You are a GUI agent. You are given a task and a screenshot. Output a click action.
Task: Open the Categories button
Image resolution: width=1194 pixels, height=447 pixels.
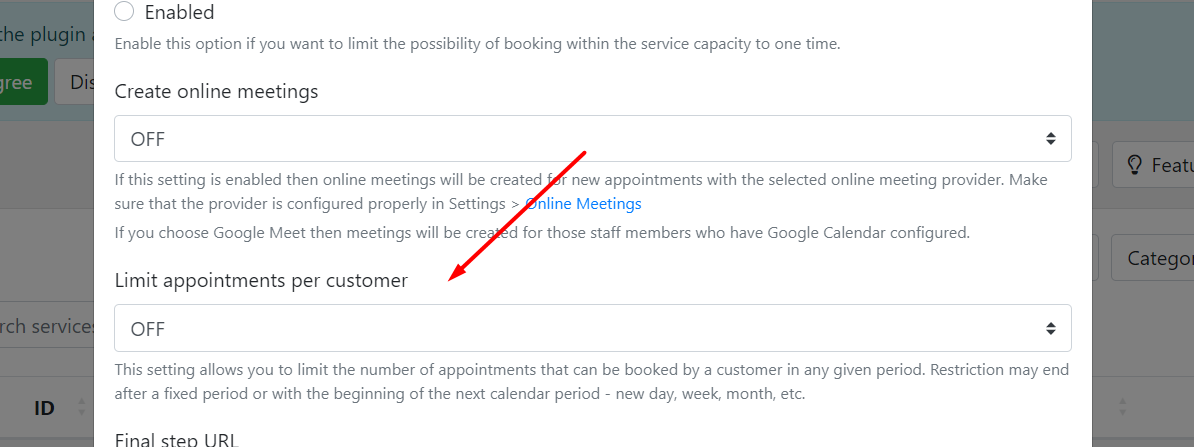point(1152,258)
